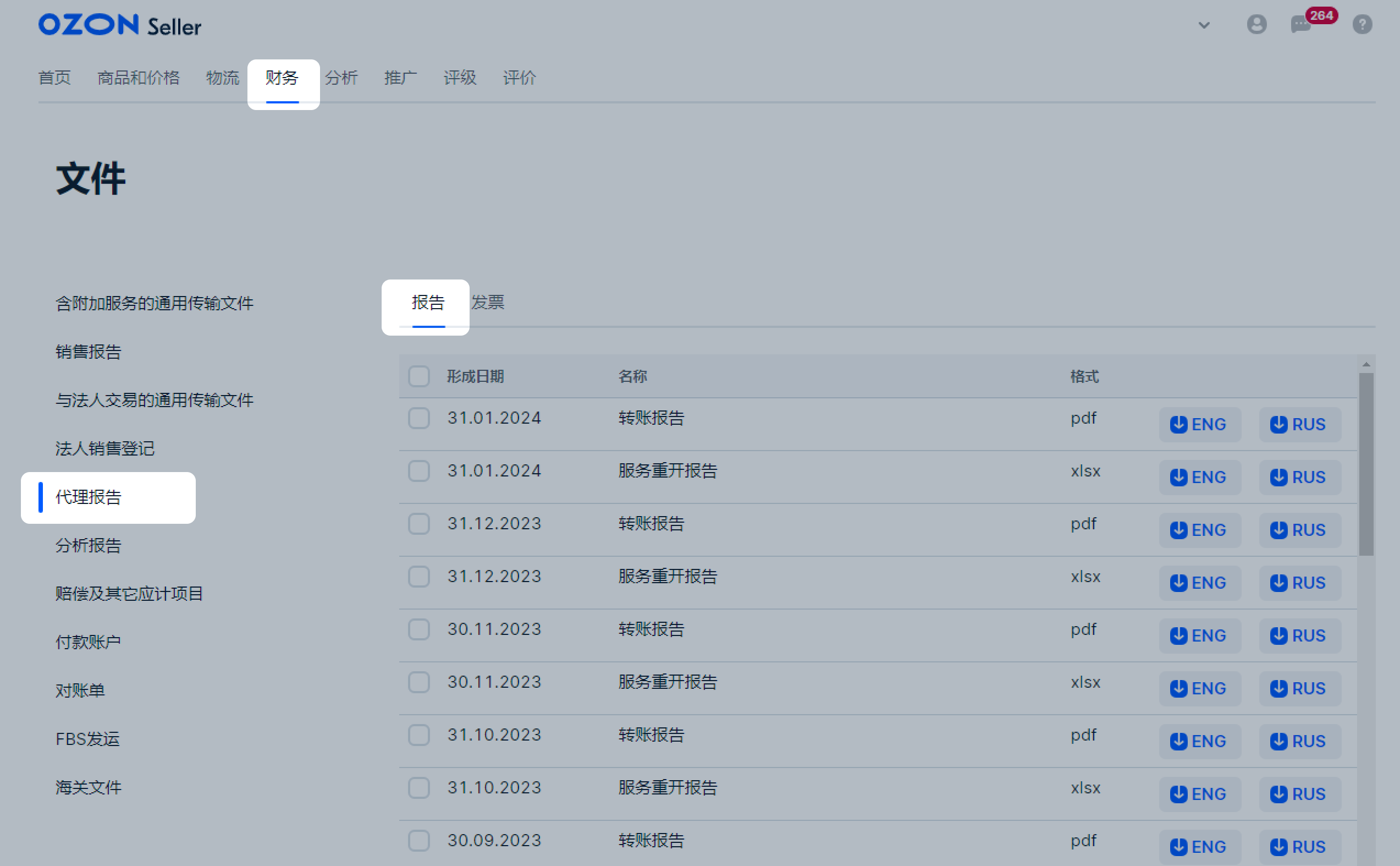Click the 格式 column header
This screenshot has width=1400, height=866.
(x=1084, y=376)
